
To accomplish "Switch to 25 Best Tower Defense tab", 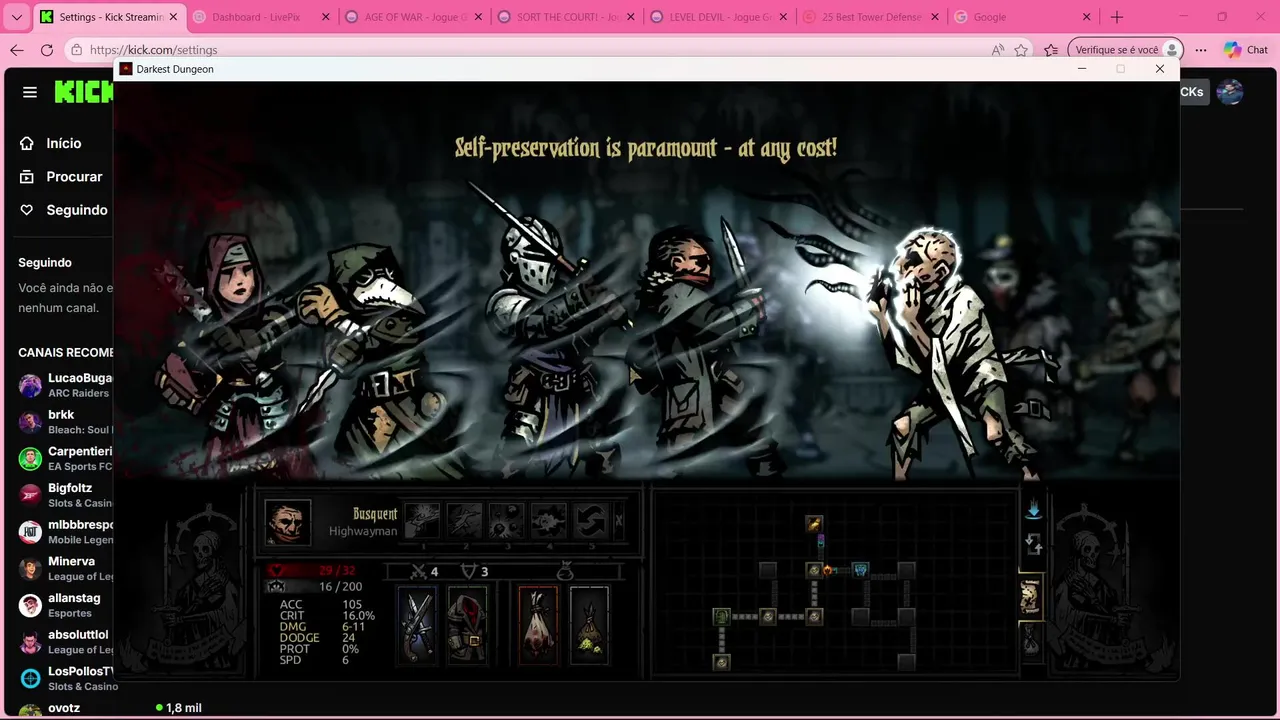I will coord(871,17).
